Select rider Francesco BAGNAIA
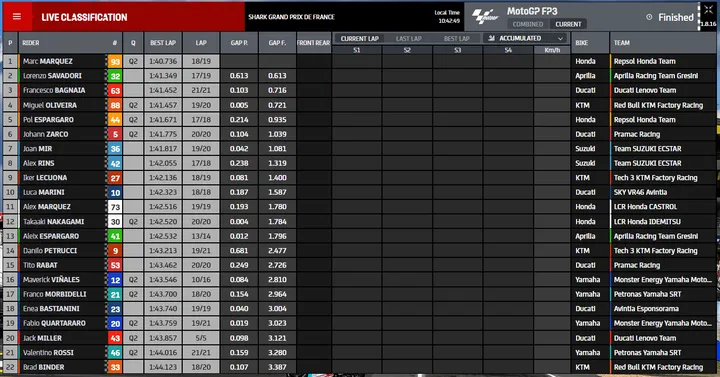The width and height of the screenshot is (720, 377). click(54, 90)
